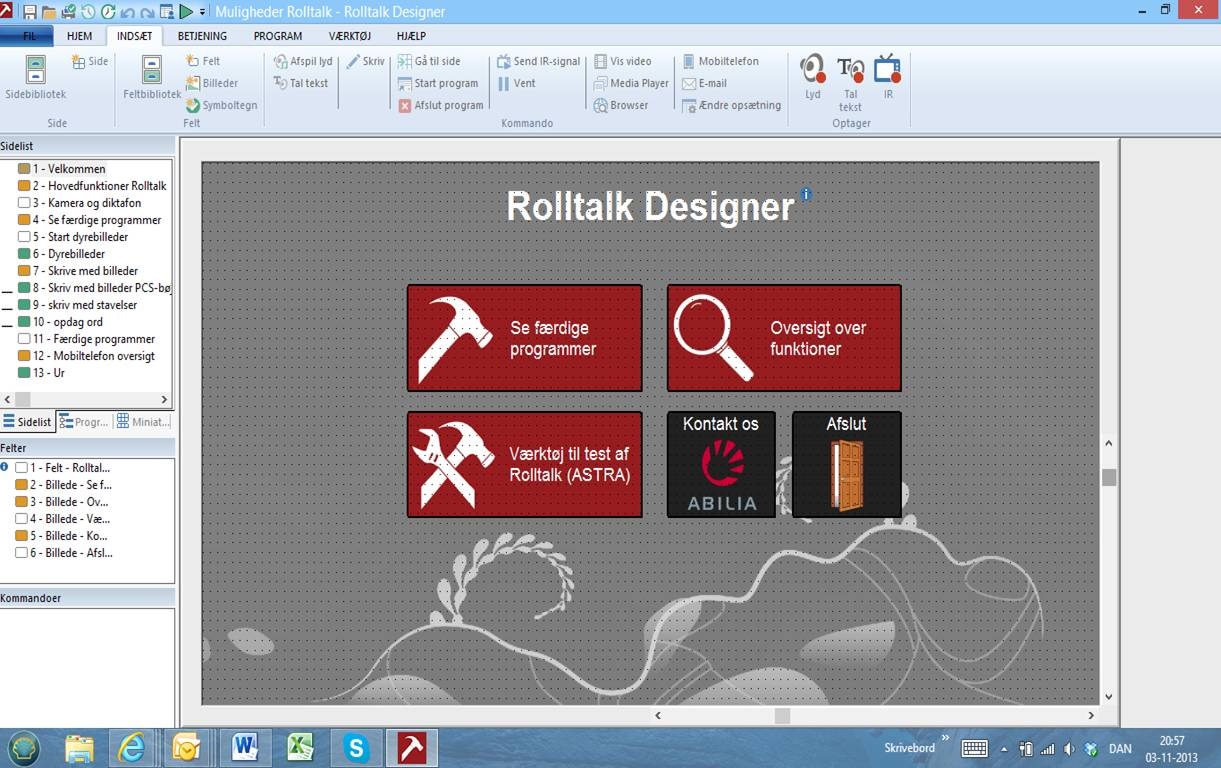Insert a Symboltegn symbol
This screenshot has height=768, width=1221.
point(222,105)
